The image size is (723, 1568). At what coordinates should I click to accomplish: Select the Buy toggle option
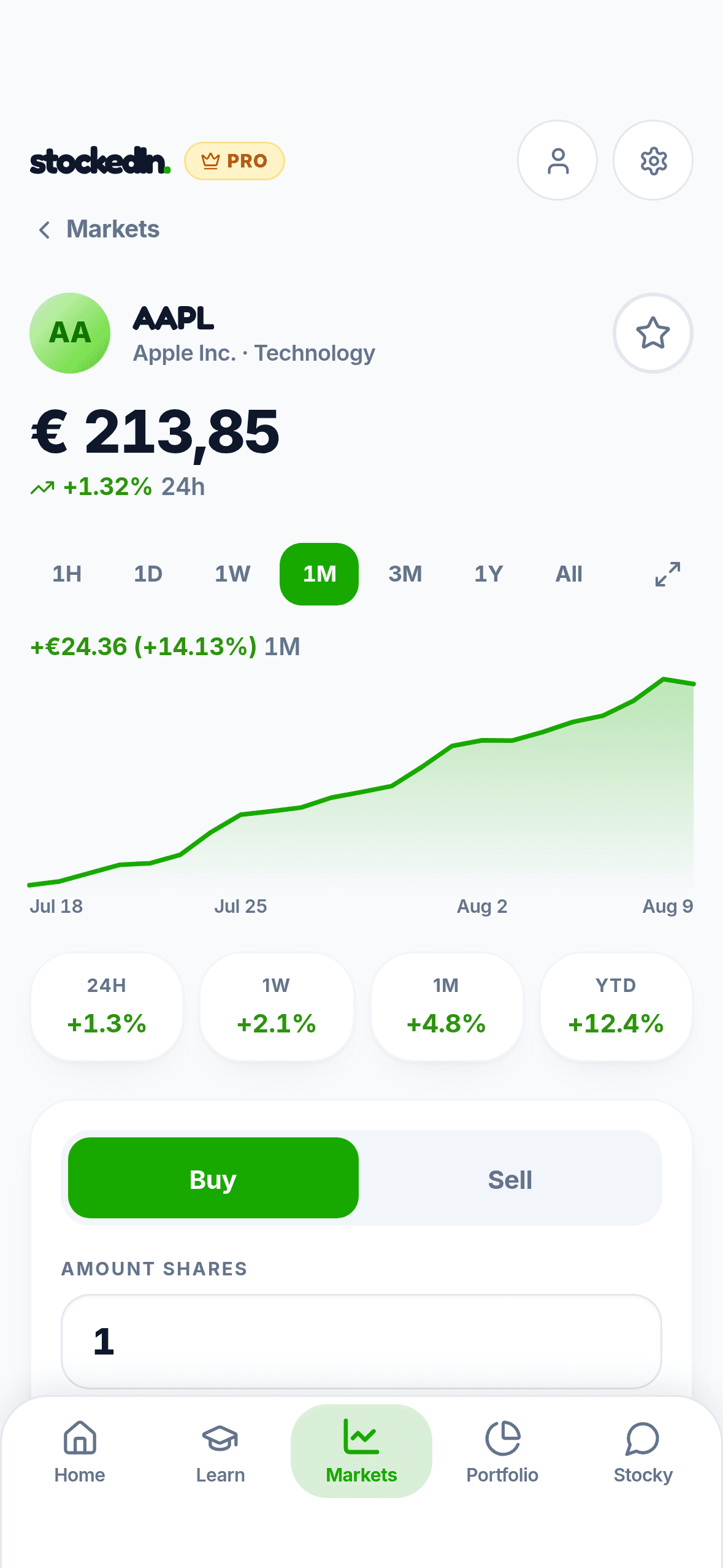[x=213, y=1178]
